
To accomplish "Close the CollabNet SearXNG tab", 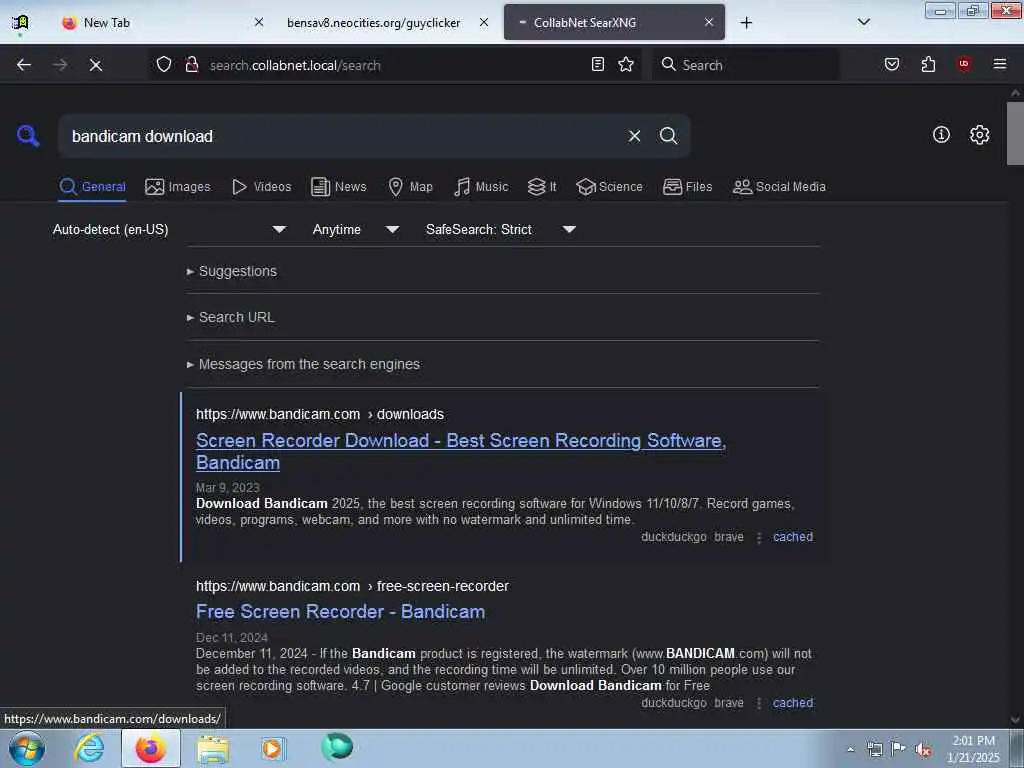I will coord(709,22).
